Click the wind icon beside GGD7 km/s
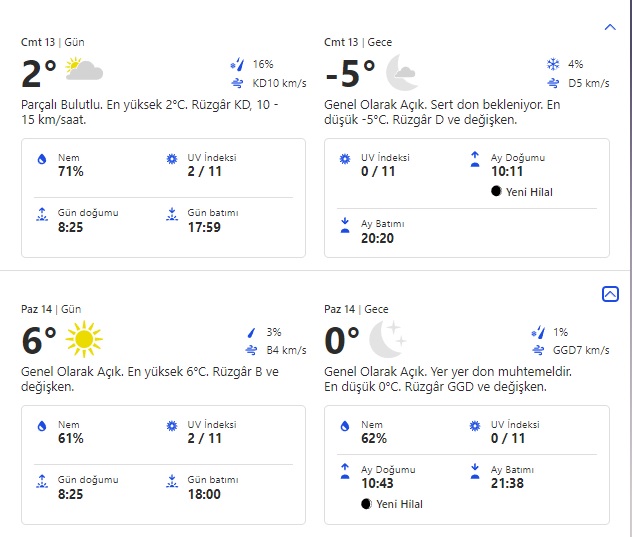This screenshot has height=537, width=632. pyautogui.click(x=540, y=350)
